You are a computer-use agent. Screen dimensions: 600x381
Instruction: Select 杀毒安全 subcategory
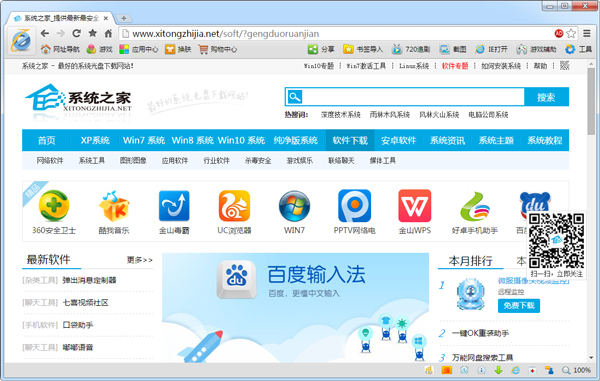(x=258, y=161)
